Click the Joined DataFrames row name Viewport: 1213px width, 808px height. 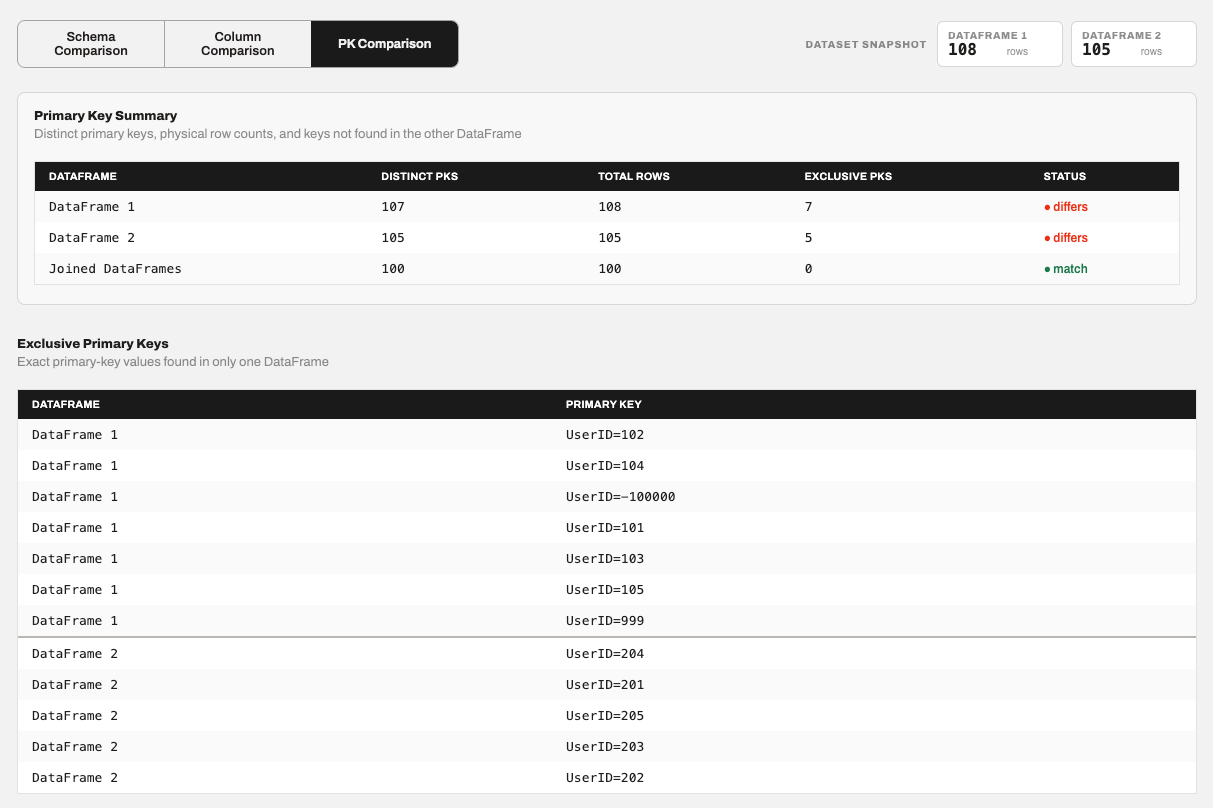coord(115,269)
